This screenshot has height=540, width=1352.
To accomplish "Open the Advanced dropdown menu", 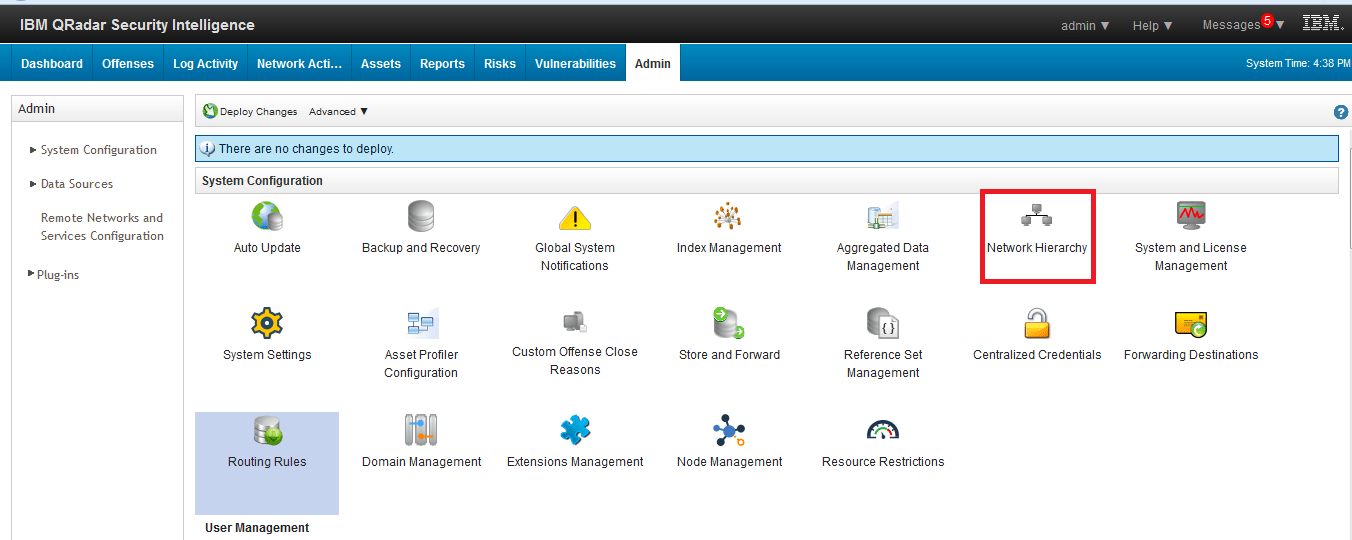I will tap(338, 112).
